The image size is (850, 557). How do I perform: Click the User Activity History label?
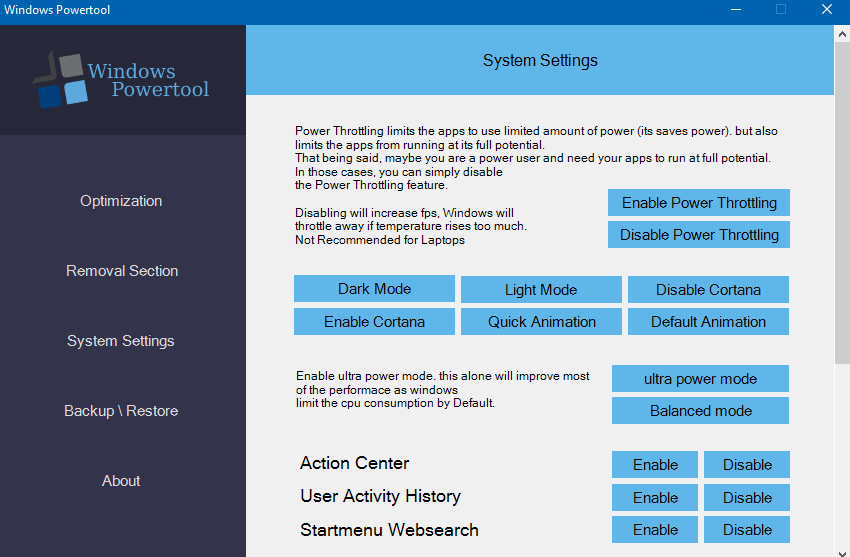pos(381,496)
